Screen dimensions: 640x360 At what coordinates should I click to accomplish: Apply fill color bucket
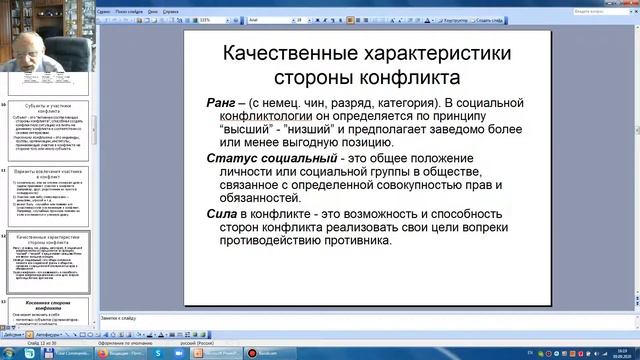coord(138,335)
